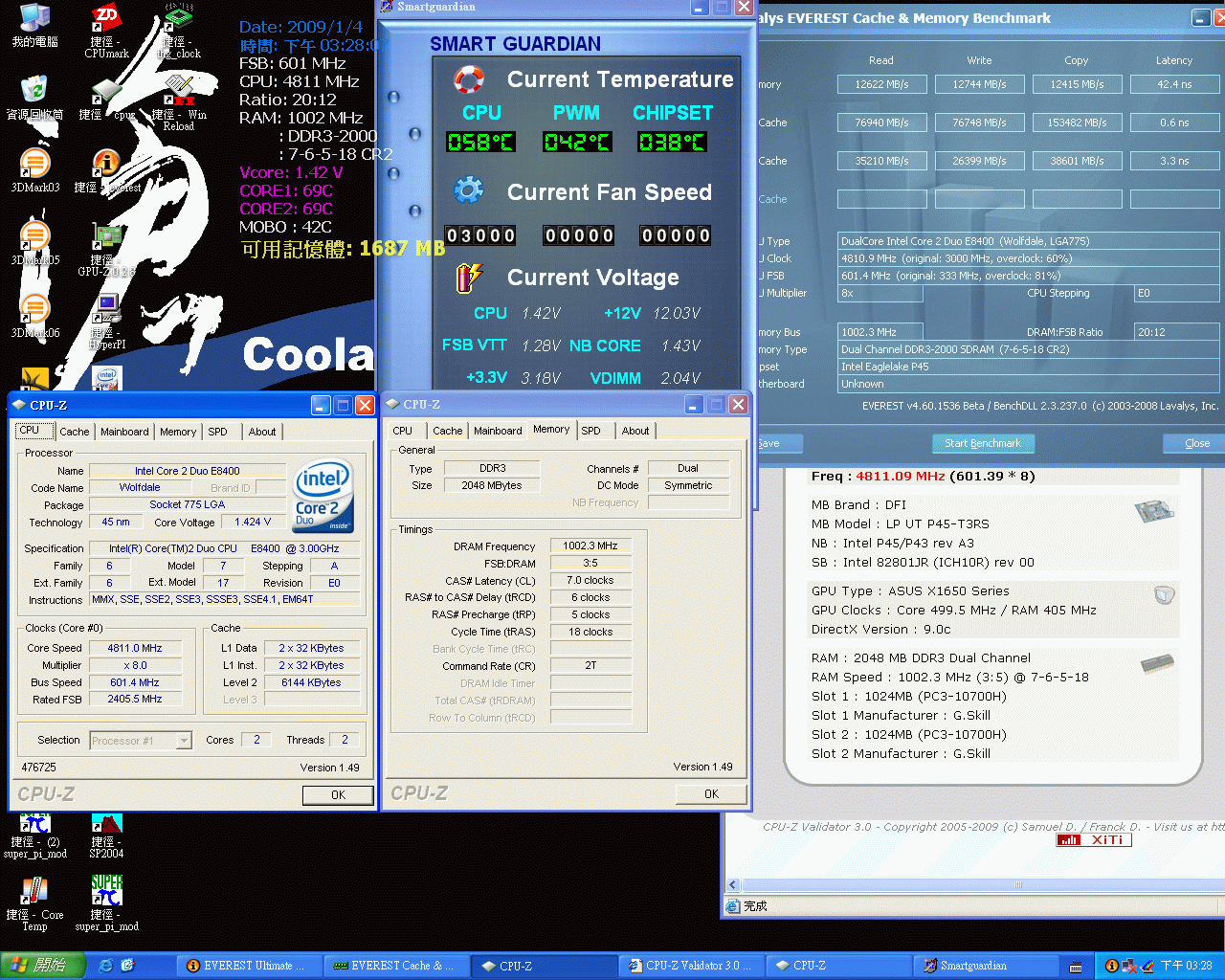This screenshot has width=1225, height=980.
Task: Expand the Selection Processor #1 dropdown
Action: click(184, 740)
